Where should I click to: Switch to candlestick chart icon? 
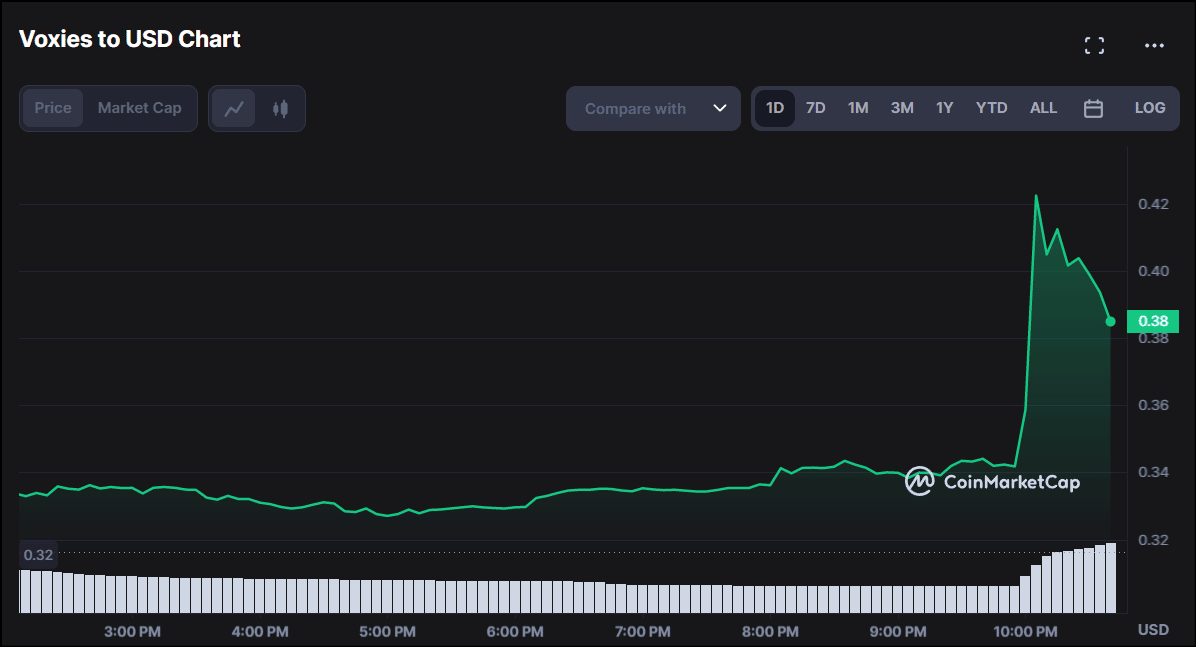[x=280, y=108]
